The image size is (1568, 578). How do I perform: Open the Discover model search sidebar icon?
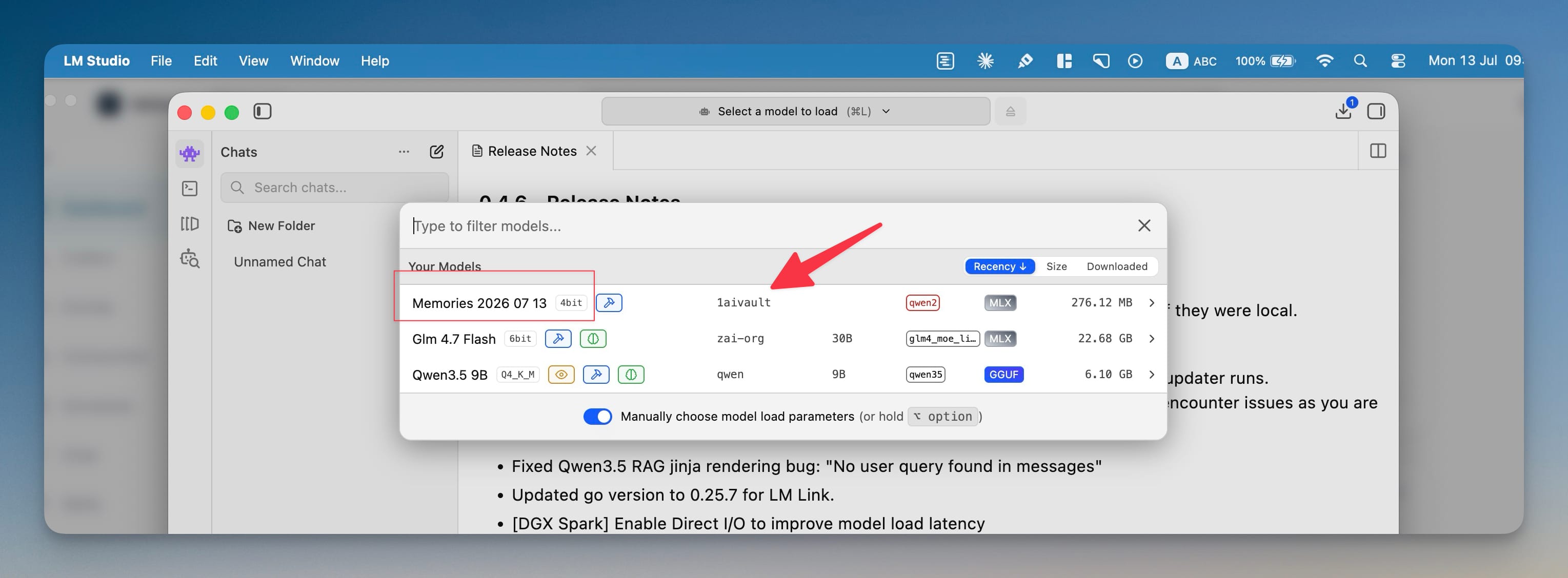189,259
